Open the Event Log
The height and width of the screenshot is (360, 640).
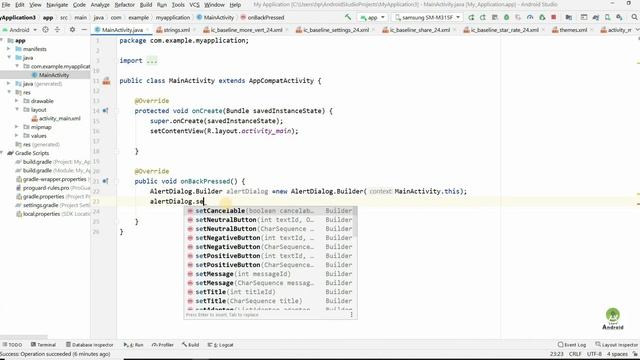572,345
